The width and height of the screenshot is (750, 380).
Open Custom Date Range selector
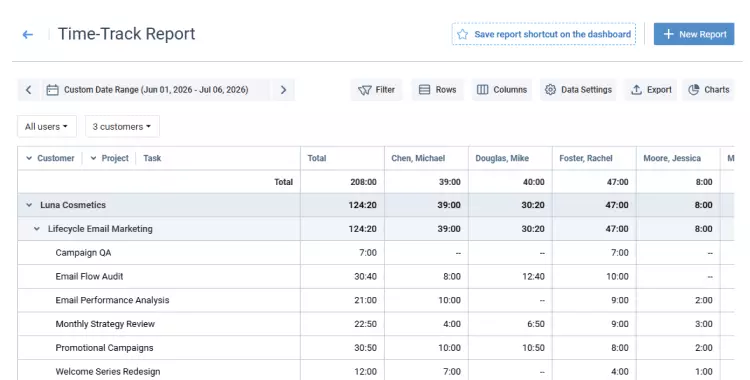pyautogui.click(x=156, y=90)
